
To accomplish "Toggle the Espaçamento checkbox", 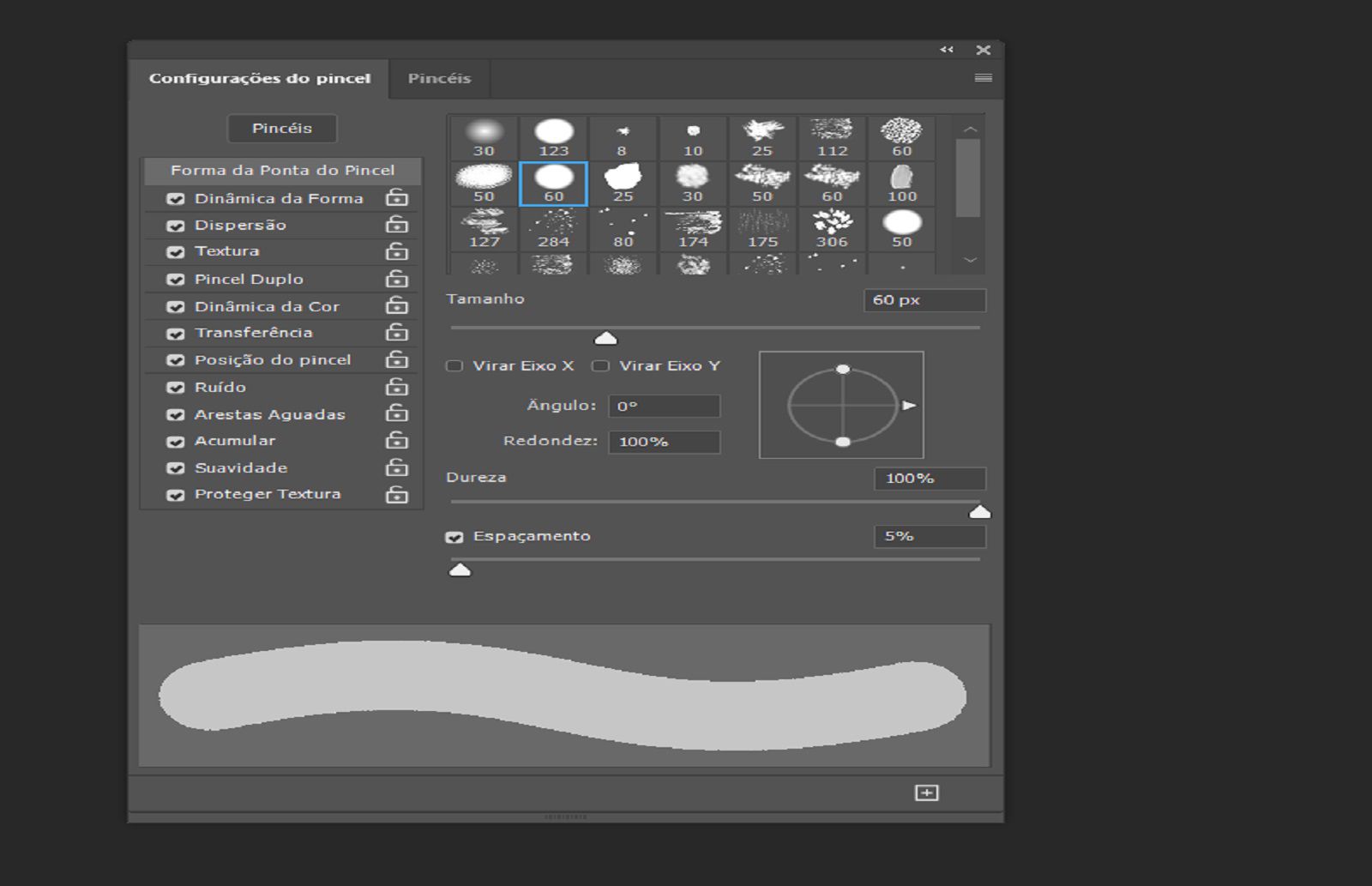I will [454, 537].
